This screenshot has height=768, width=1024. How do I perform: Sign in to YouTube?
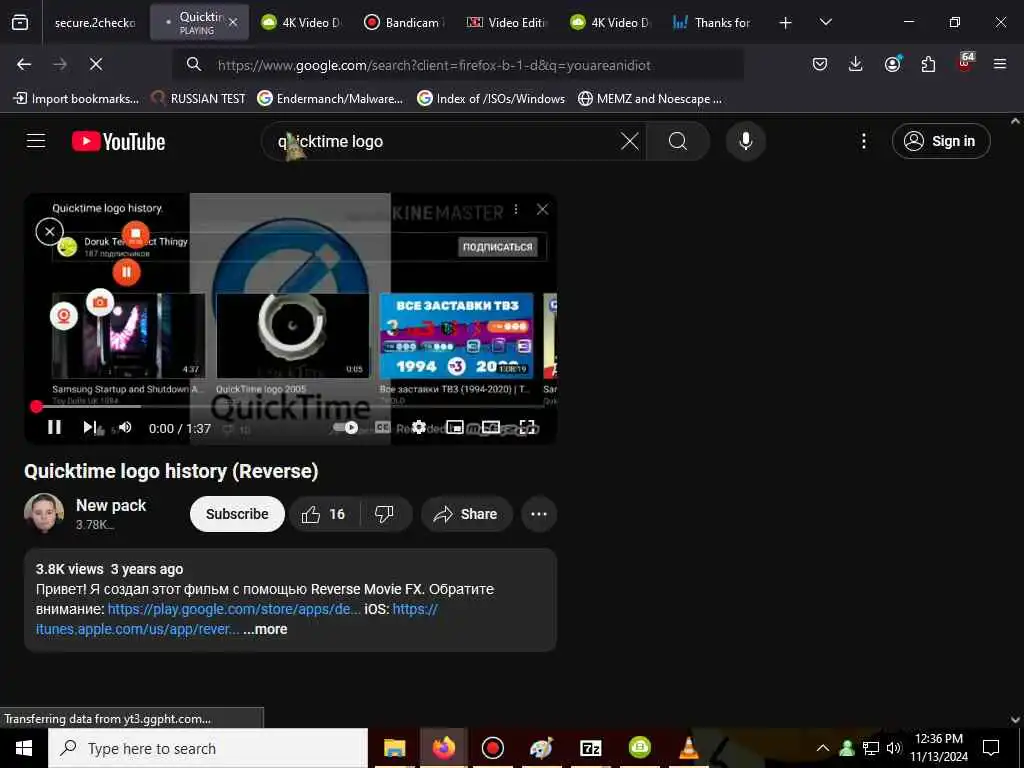click(x=941, y=141)
